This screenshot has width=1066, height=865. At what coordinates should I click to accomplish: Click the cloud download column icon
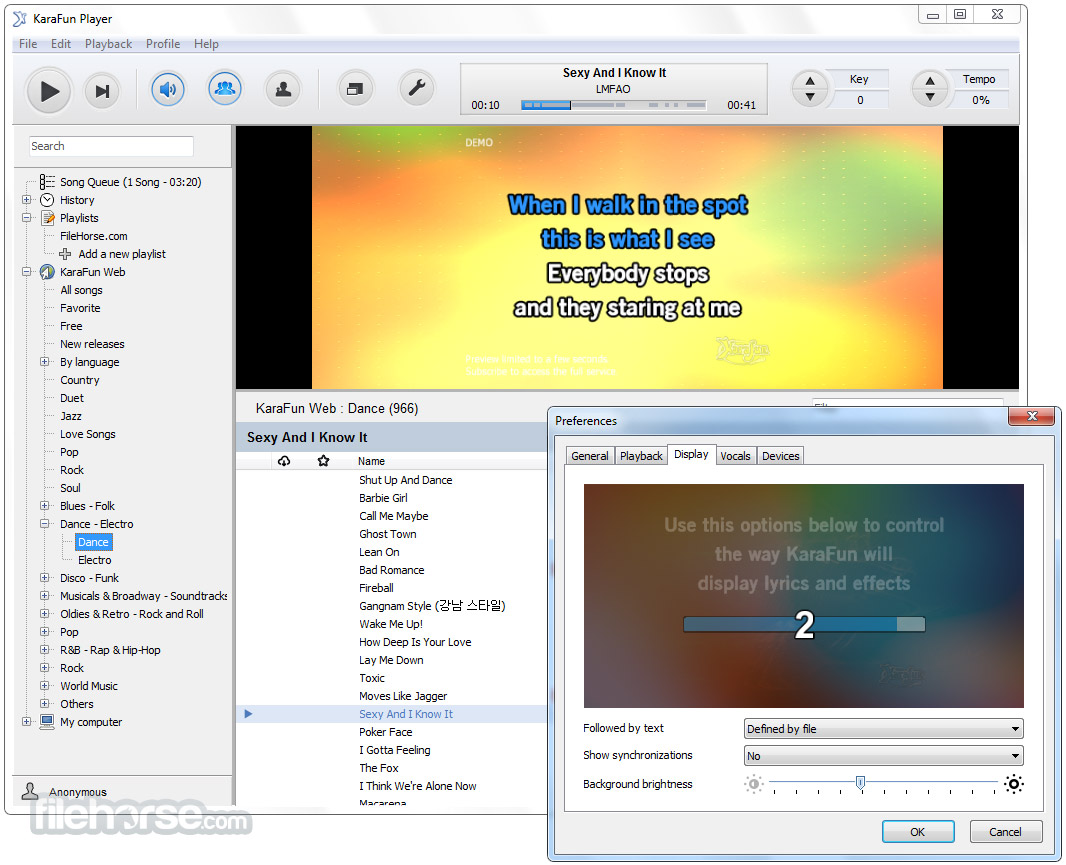pos(284,461)
